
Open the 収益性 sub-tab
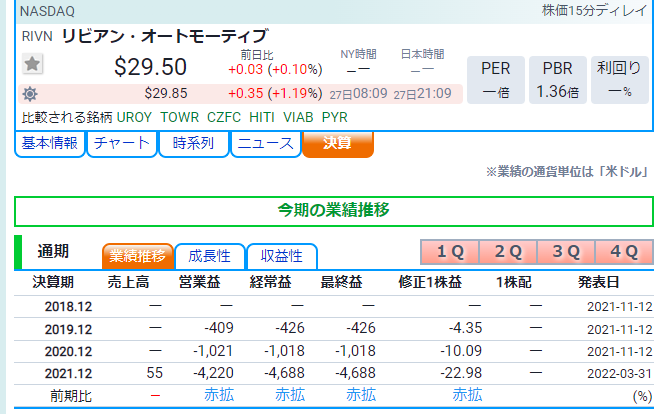(x=282, y=256)
